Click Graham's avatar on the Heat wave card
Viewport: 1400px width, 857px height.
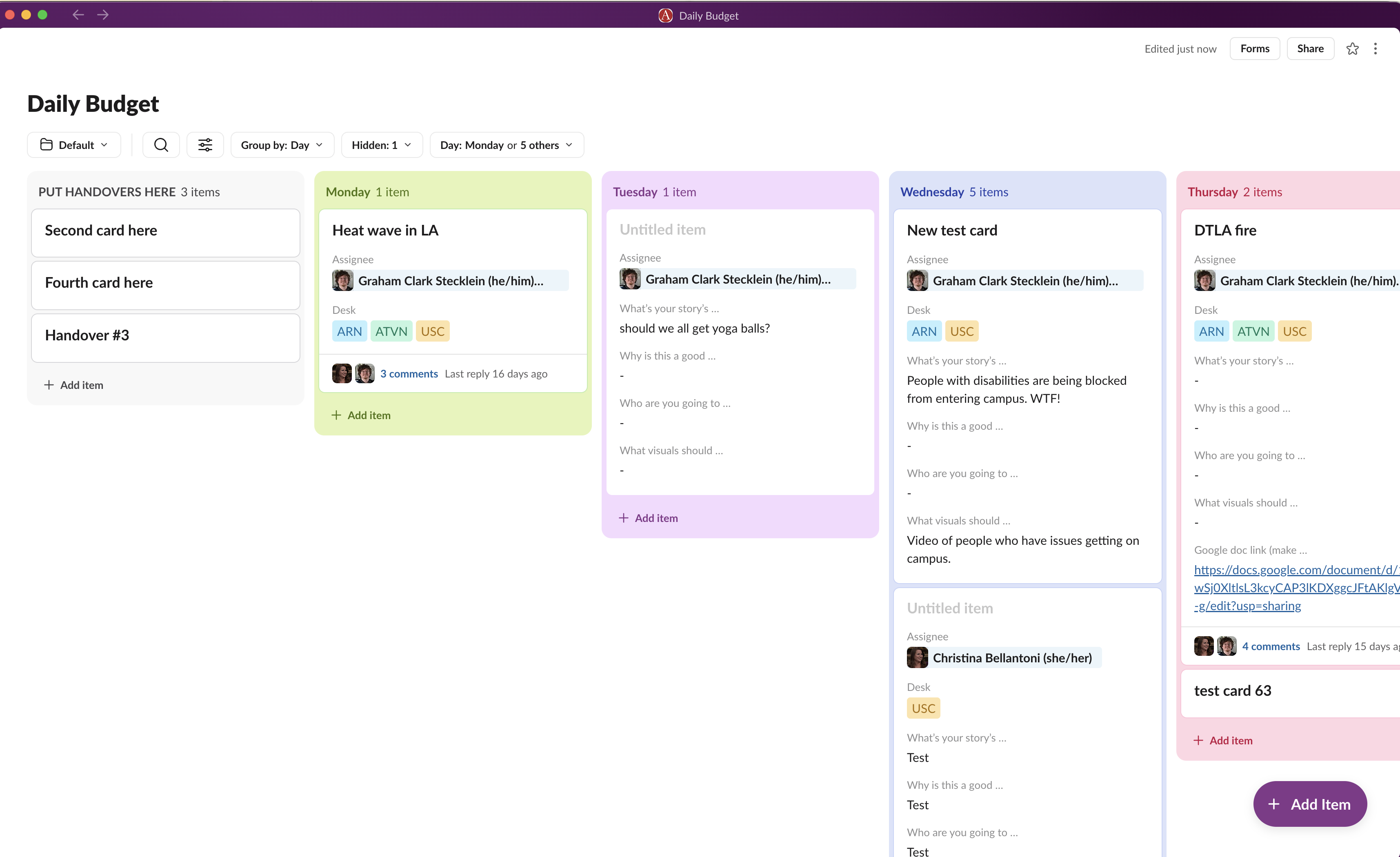pos(342,280)
